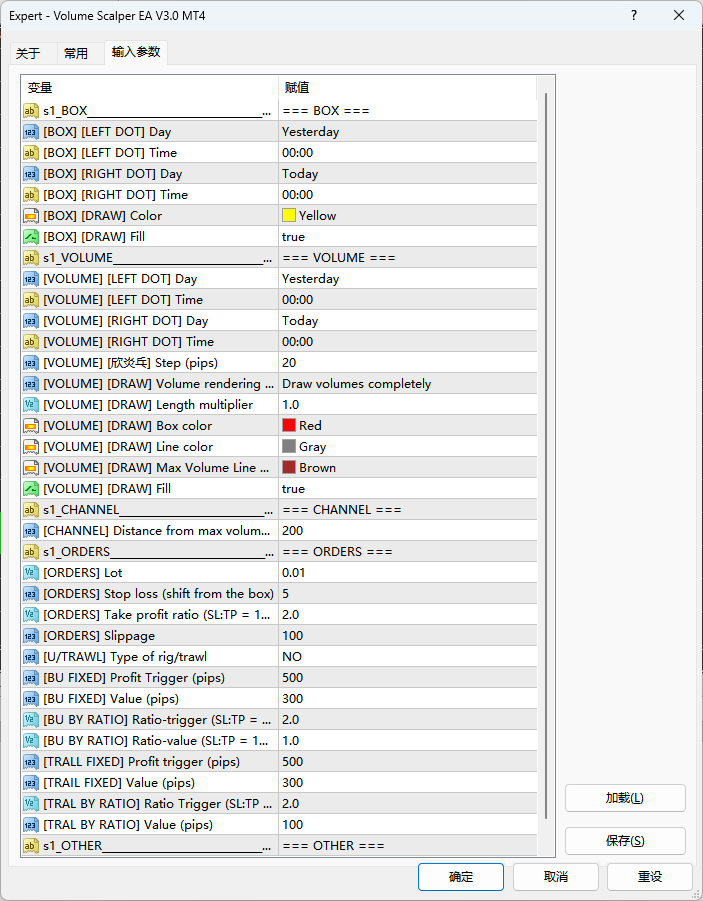
Task: Edit the [ORDERS] Lot value 0.01
Action: pos(408,572)
